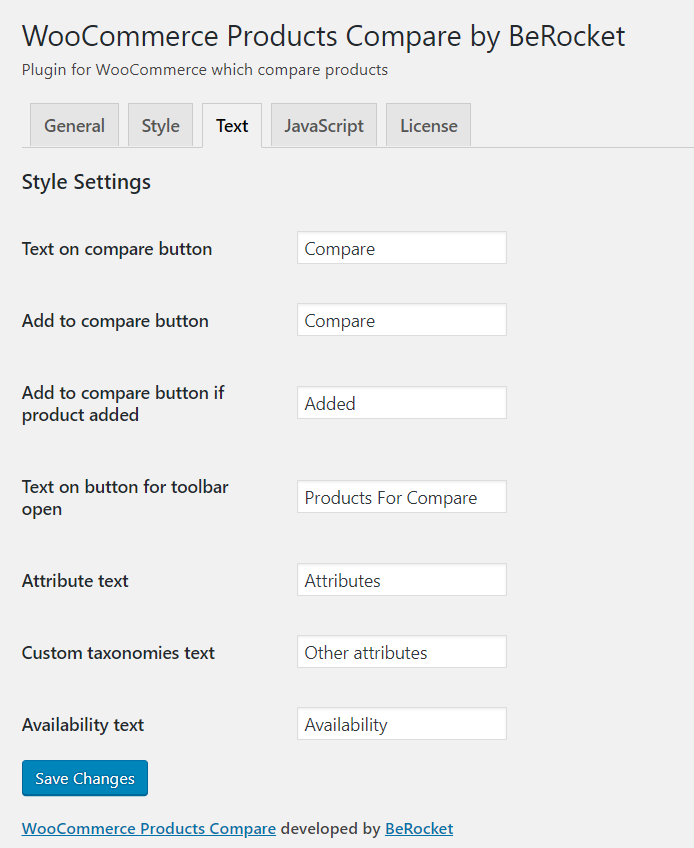Focus the Custom taxonomies text field
The image size is (694, 848).
pos(402,652)
